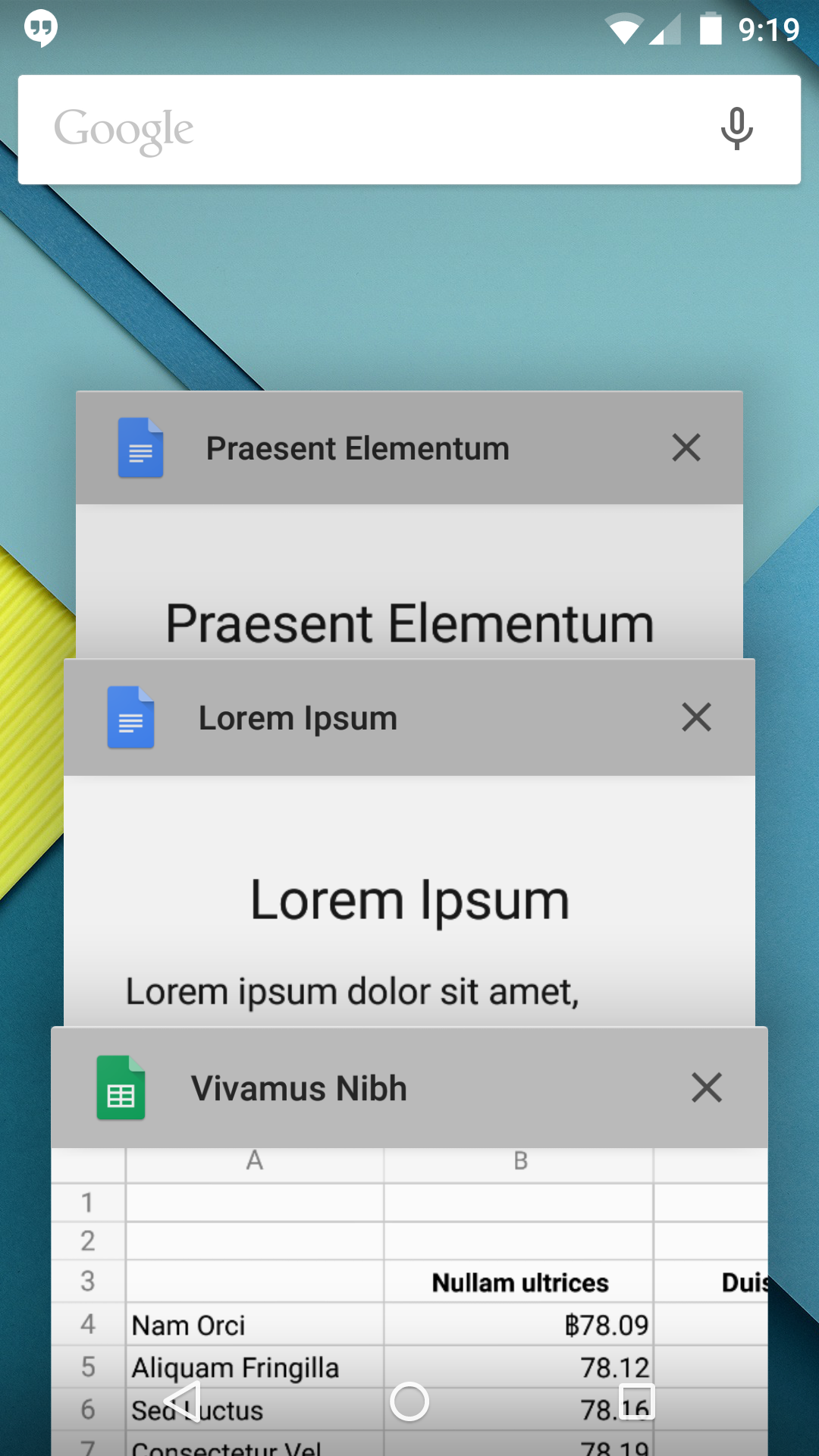Tap Docs icon on Lorem Ipsum card
Image resolution: width=819 pixels, height=1456 pixels.
130,717
